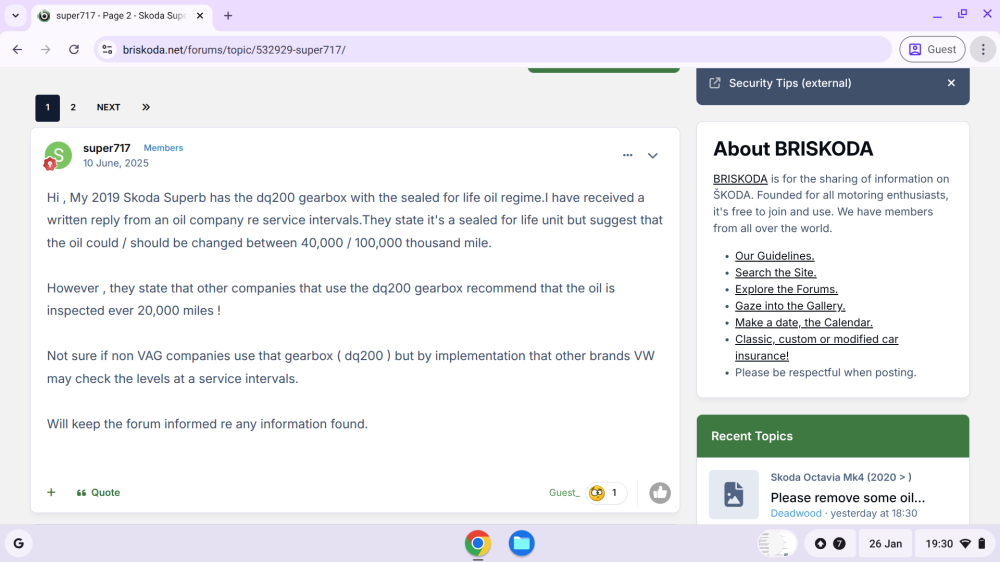Close the super717 tab
The width and height of the screenshot is (1000, 562).
tap(200, 15)
